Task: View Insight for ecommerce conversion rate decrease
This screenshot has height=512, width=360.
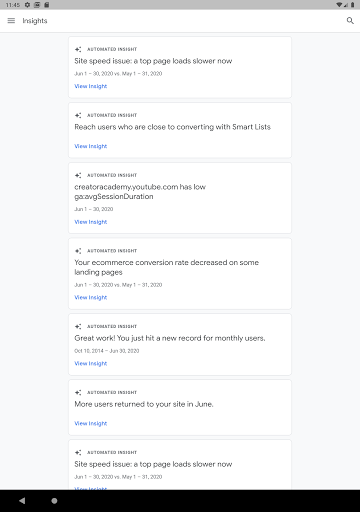Action: (91, 297)
